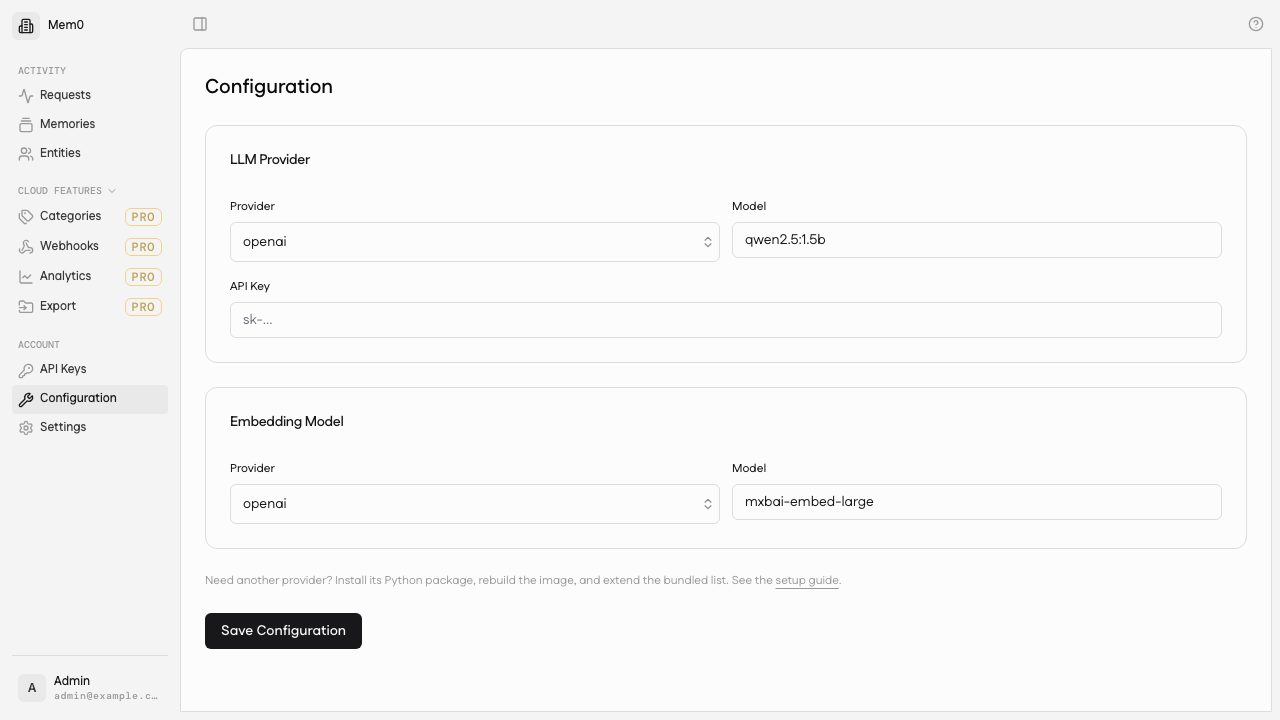Open Webhooks in the sidebar
Screen dimensions: 1280x720
pos(90,246)
